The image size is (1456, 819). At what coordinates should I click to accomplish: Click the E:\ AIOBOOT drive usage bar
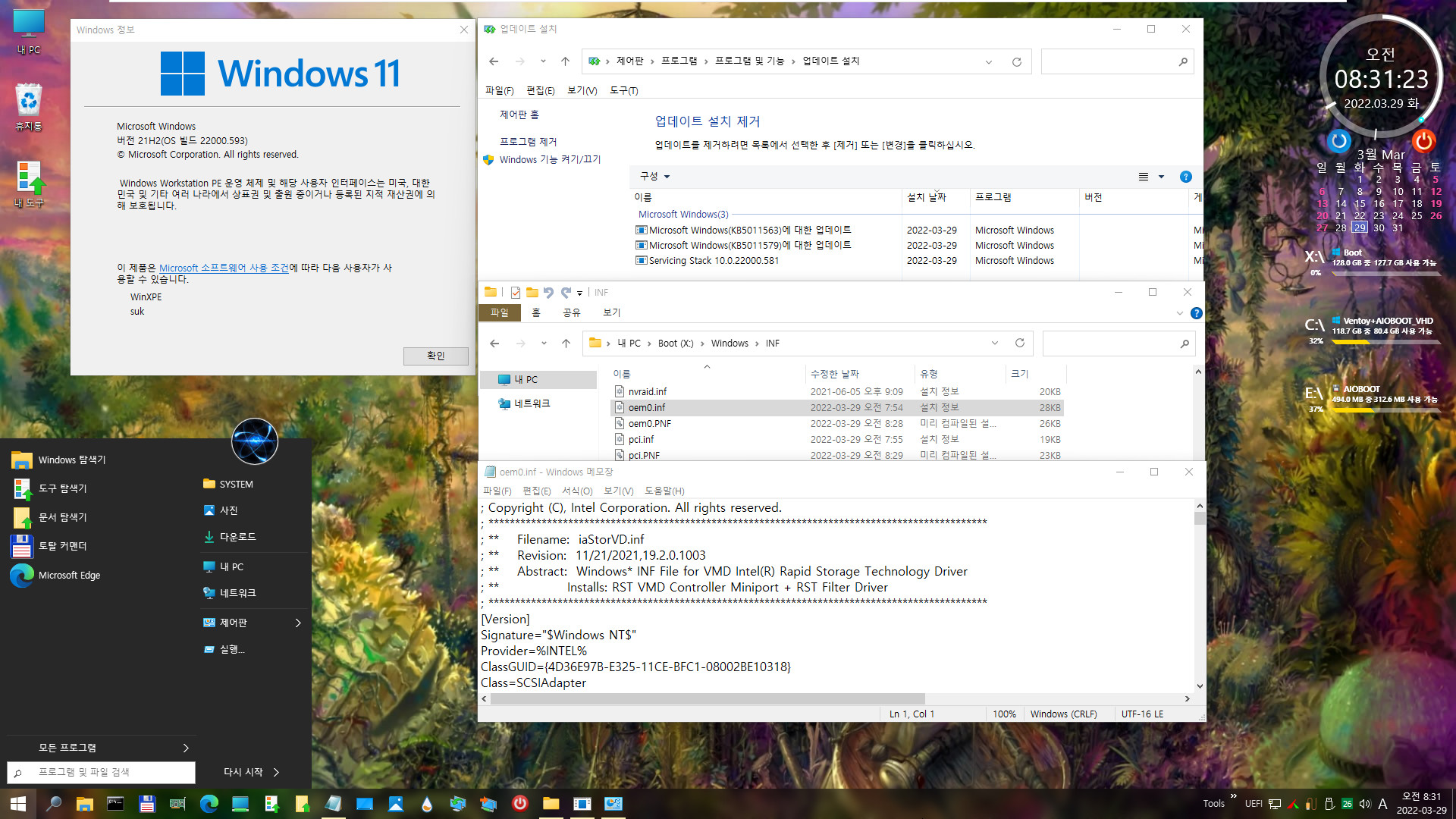(1385, 410)
